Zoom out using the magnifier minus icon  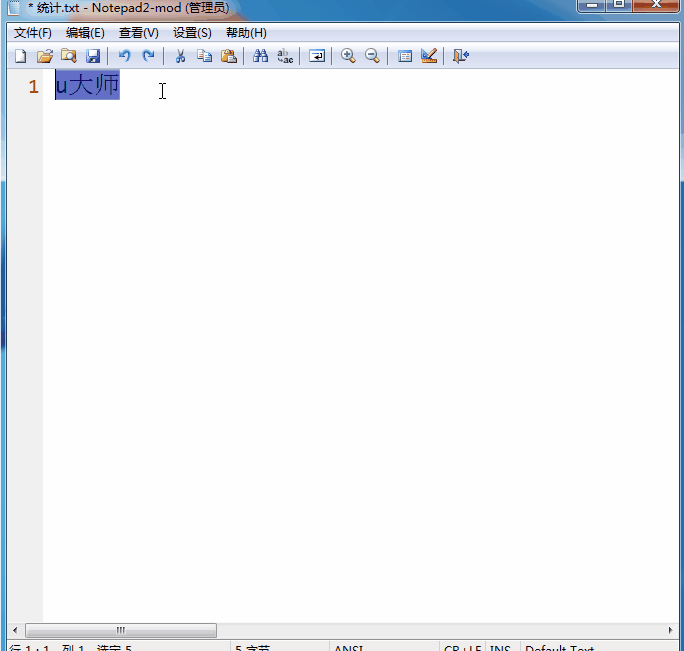pos(372,56)
